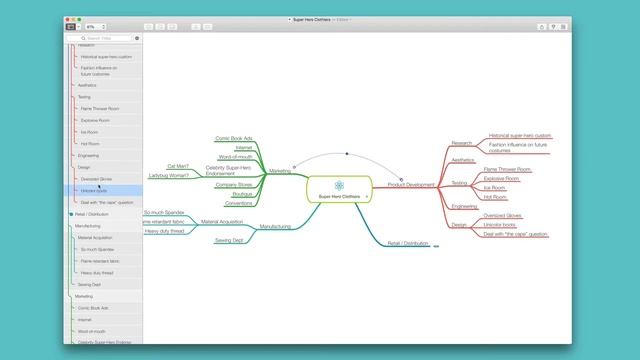Click the 'Cat Man?' node on the canvas
Screen dimensions: 640x360
[178, 166]
